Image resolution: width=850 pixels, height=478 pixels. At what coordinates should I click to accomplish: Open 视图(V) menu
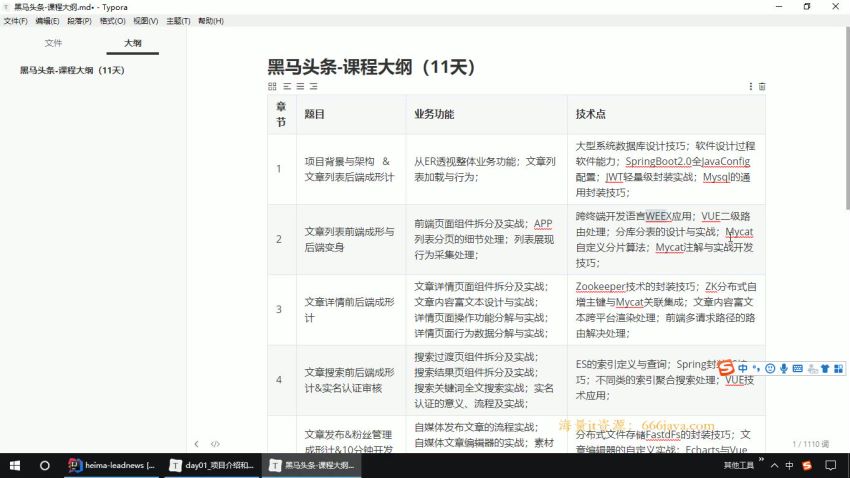point(145,21)
